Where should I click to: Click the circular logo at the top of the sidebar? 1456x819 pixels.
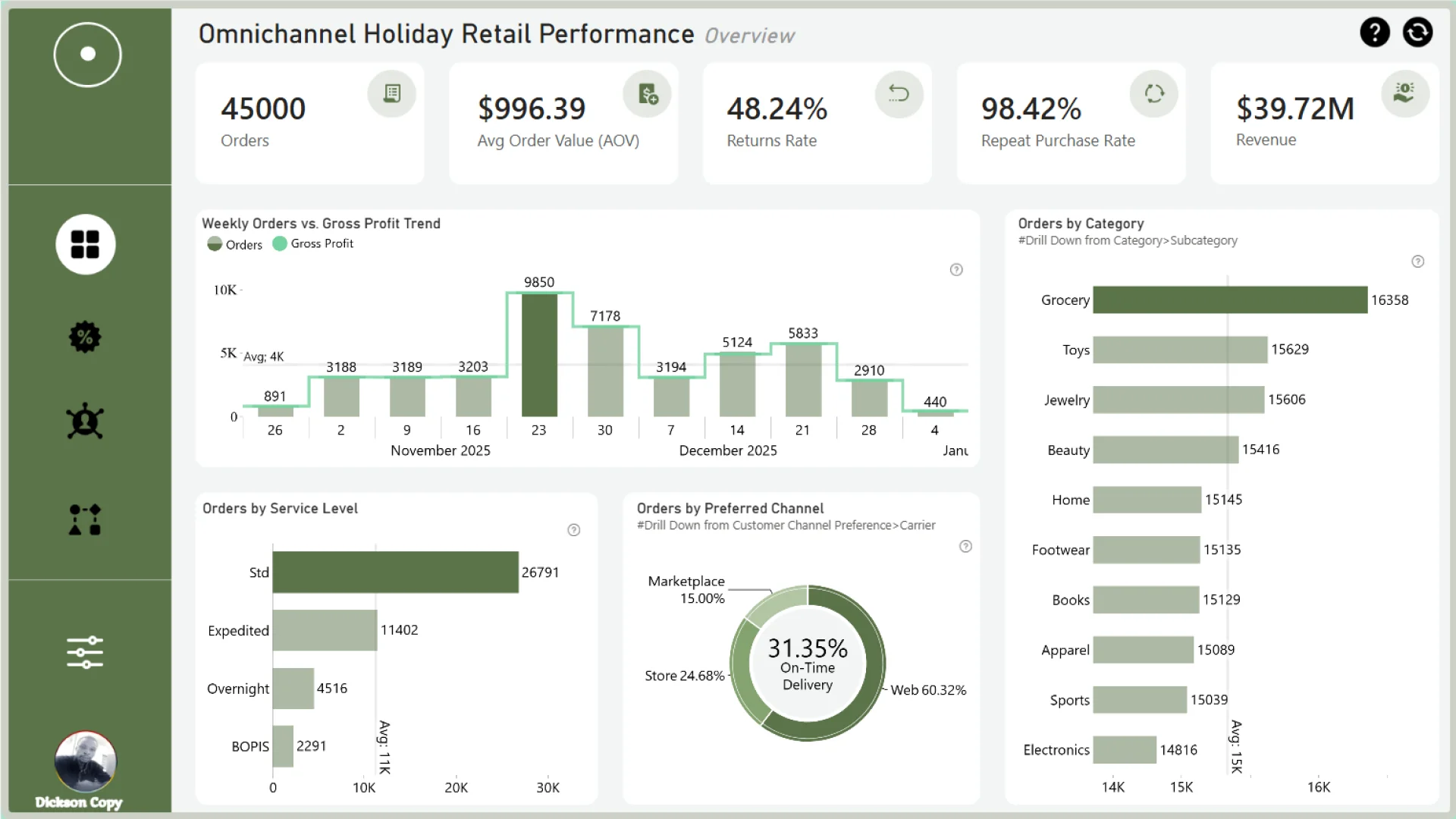click(x=88, y=55)
